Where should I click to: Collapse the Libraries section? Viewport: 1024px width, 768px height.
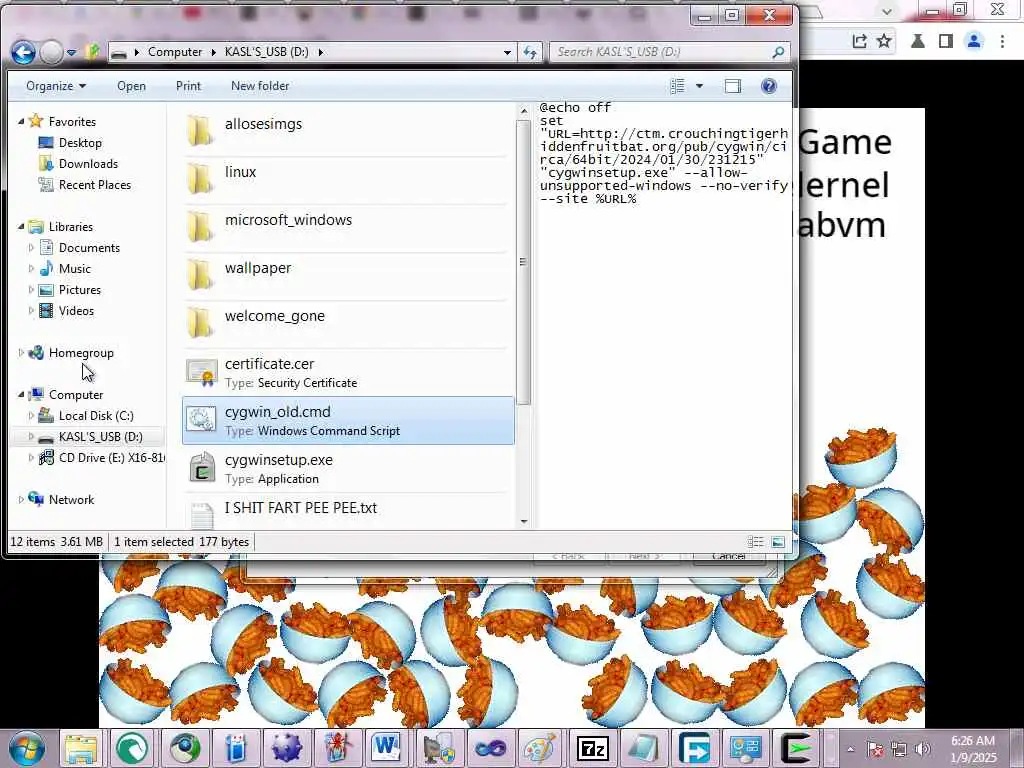tap(21, 227)
